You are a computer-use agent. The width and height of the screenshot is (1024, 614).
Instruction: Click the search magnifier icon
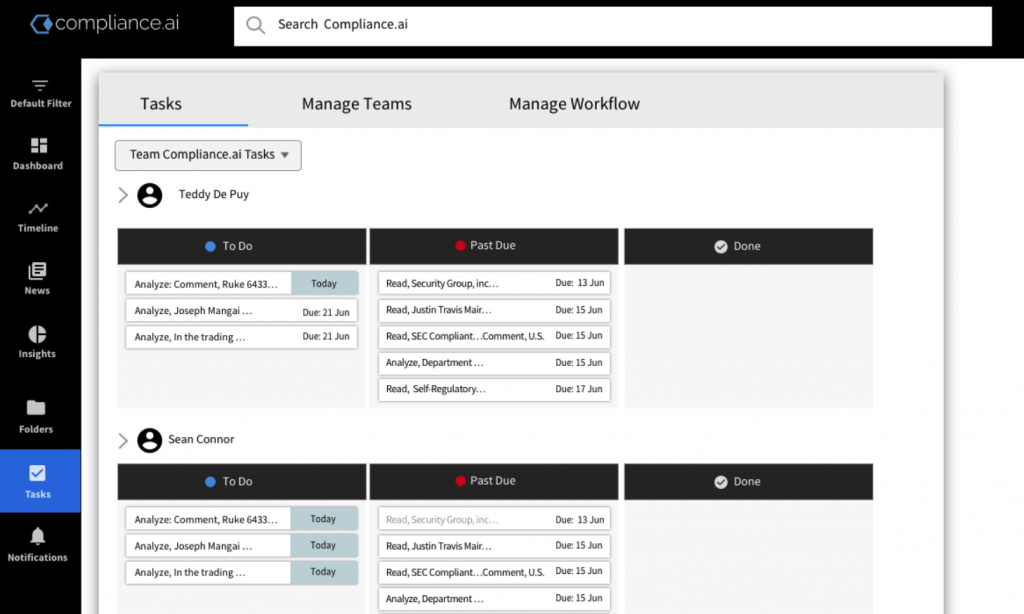[255, 25]
